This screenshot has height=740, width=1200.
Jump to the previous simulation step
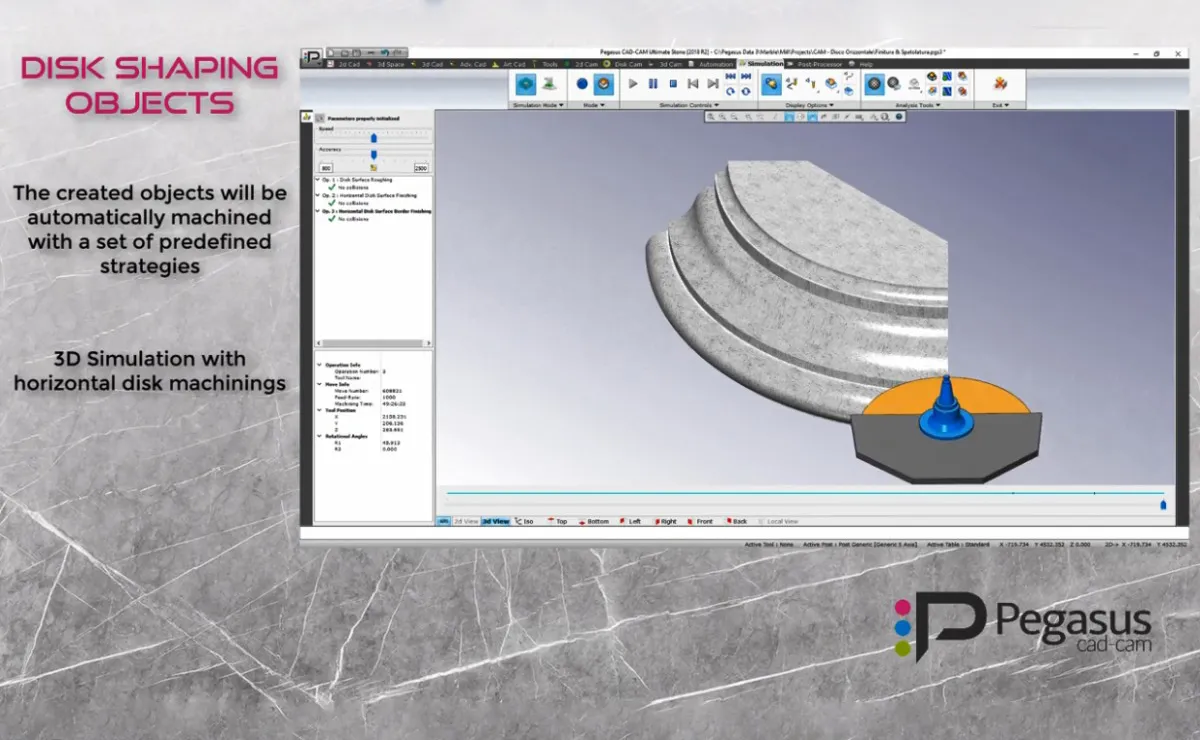(692, 84)
